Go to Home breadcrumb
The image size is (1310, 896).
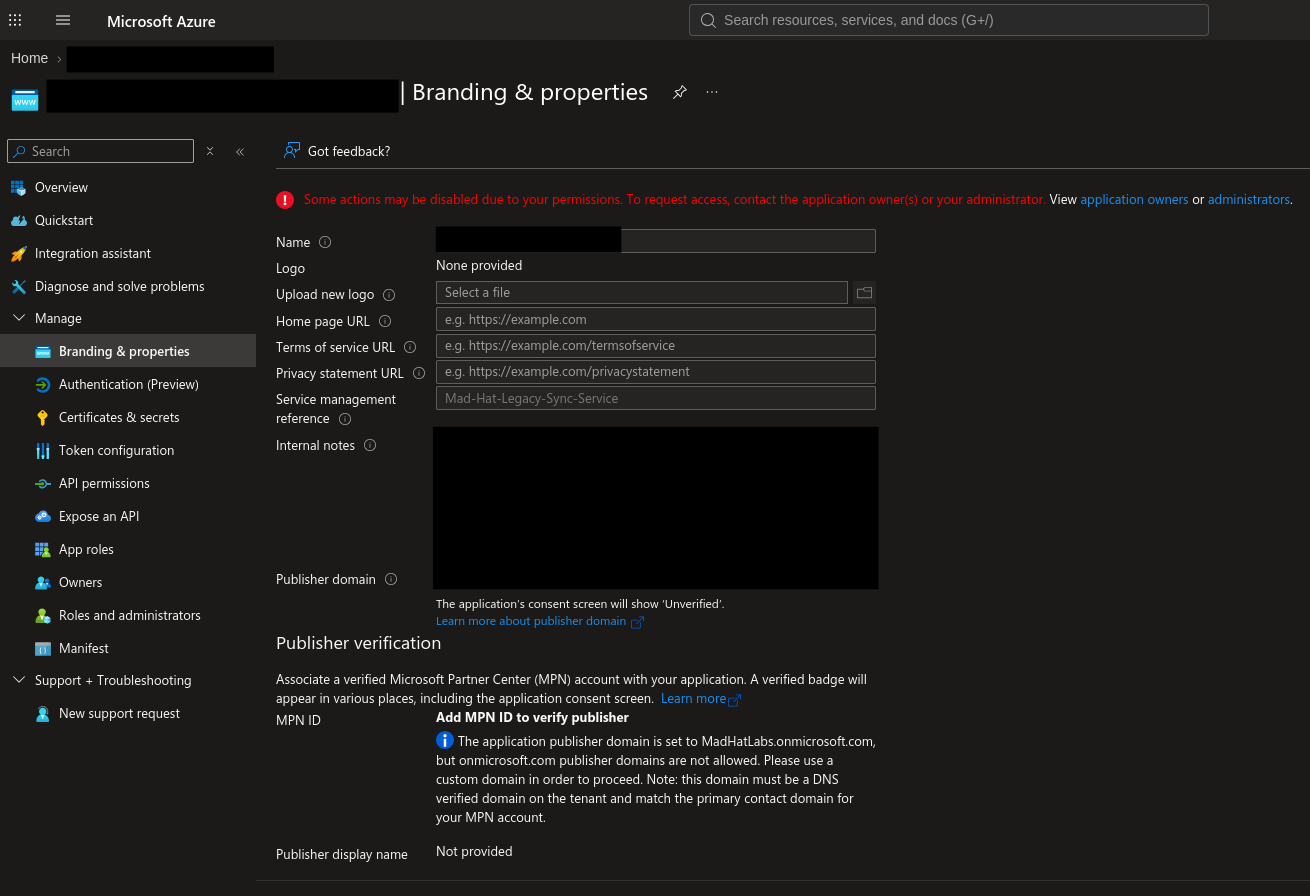coord(29,58)
